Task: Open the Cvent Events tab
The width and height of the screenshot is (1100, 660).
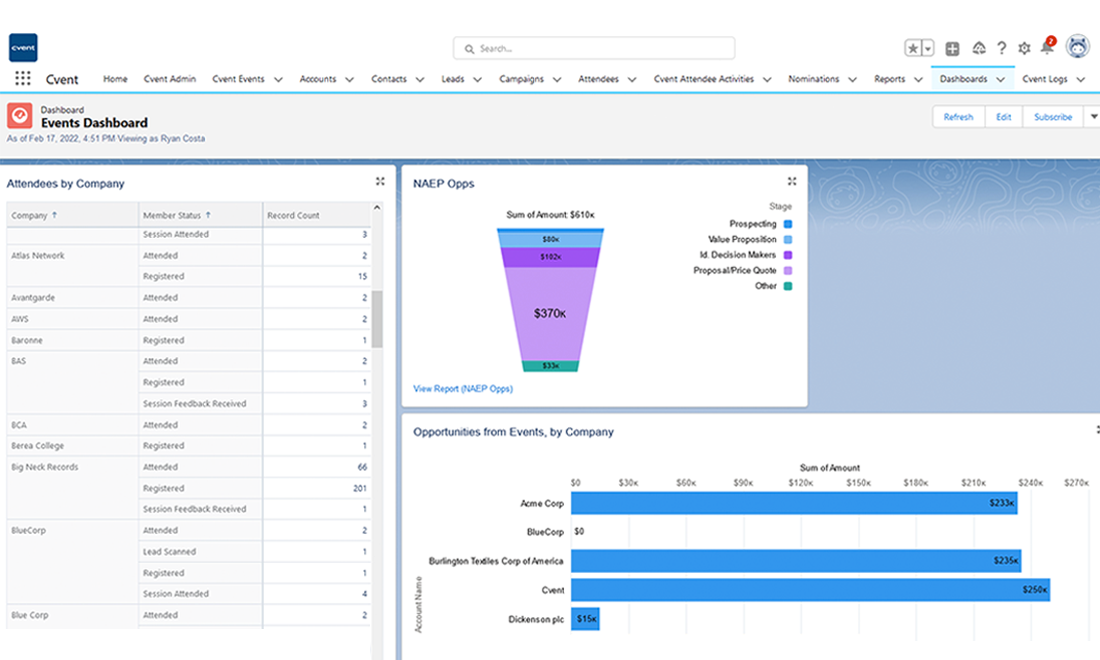Action: pos(239,79)
